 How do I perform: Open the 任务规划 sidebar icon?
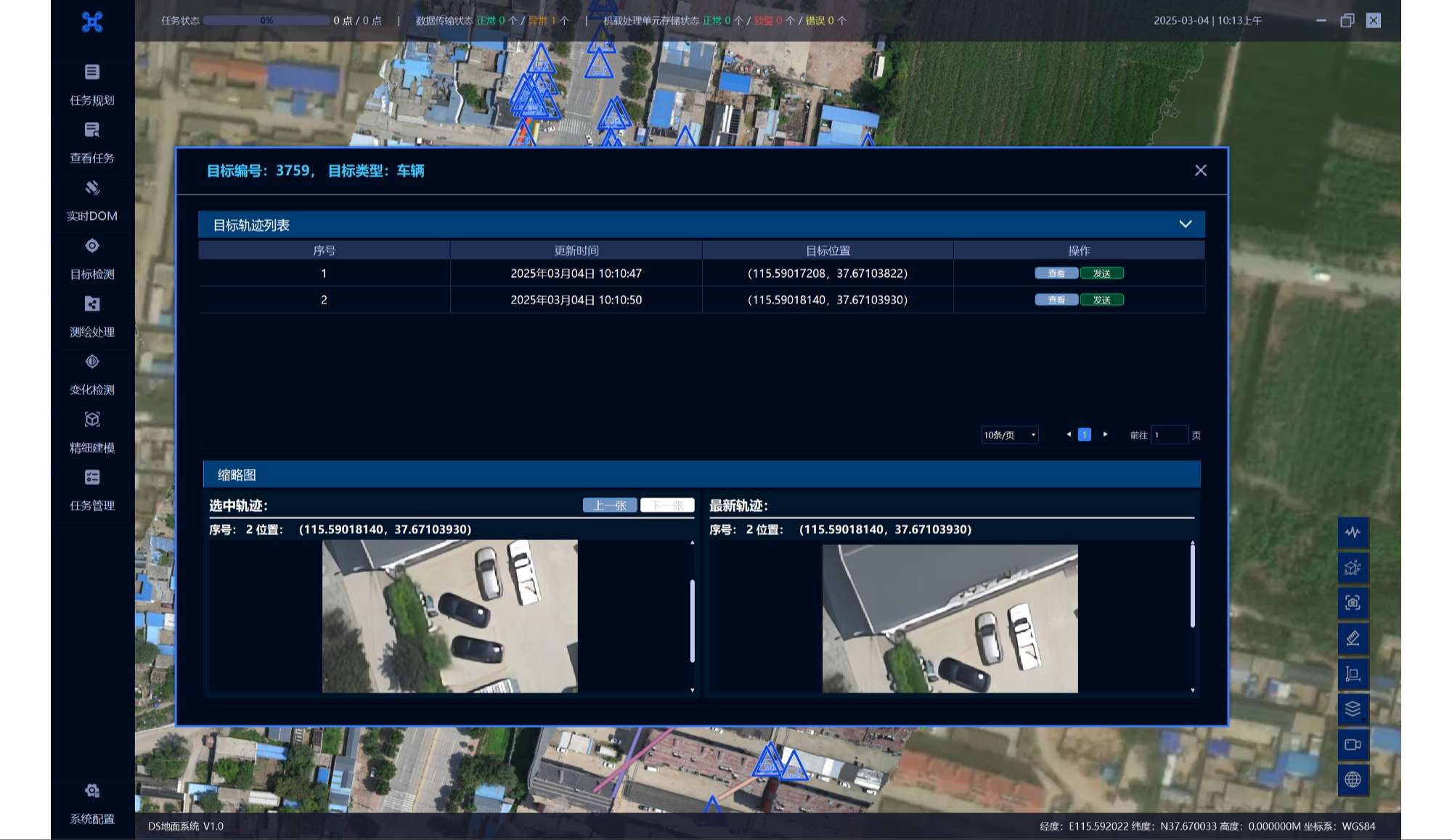[91, 72]
